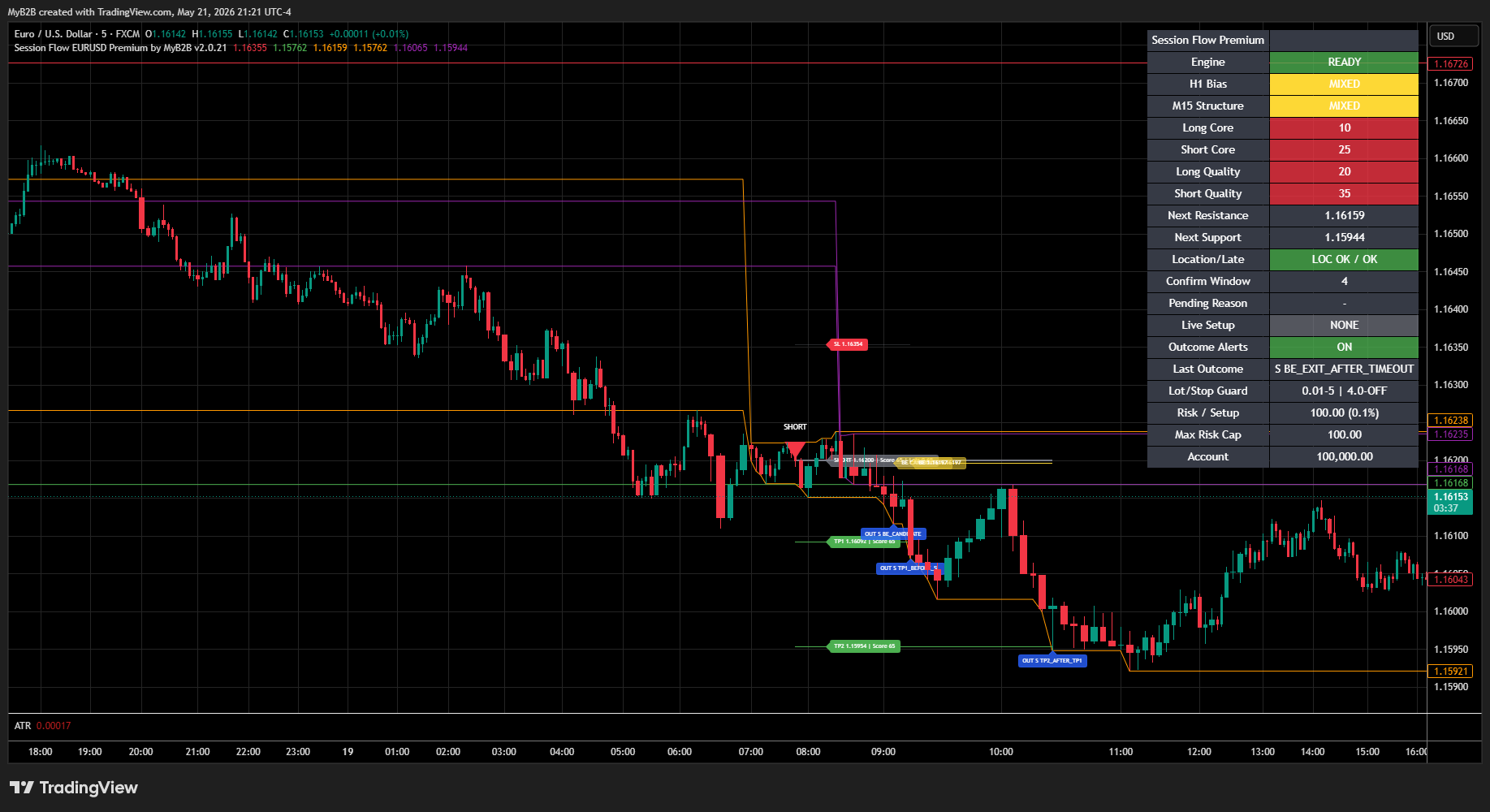The width and height of the screenshot is (1490, 812).
Task: Click the red SHORT triangle entry marker
Action: [795, 449]
